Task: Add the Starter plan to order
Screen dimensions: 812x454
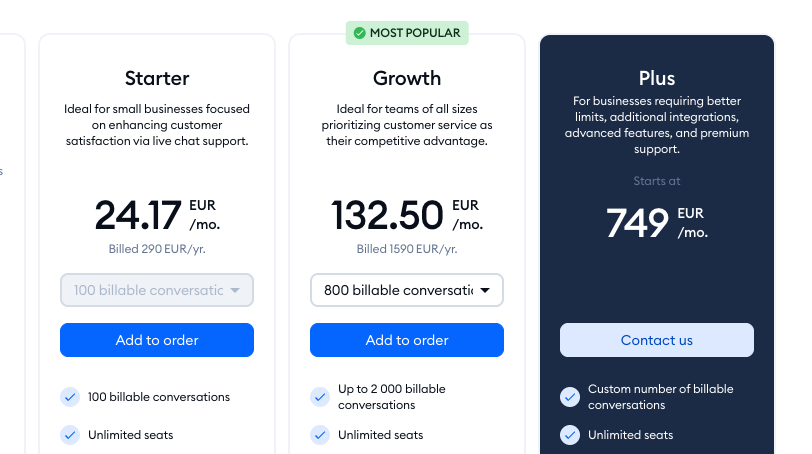Action: (157, 340)
